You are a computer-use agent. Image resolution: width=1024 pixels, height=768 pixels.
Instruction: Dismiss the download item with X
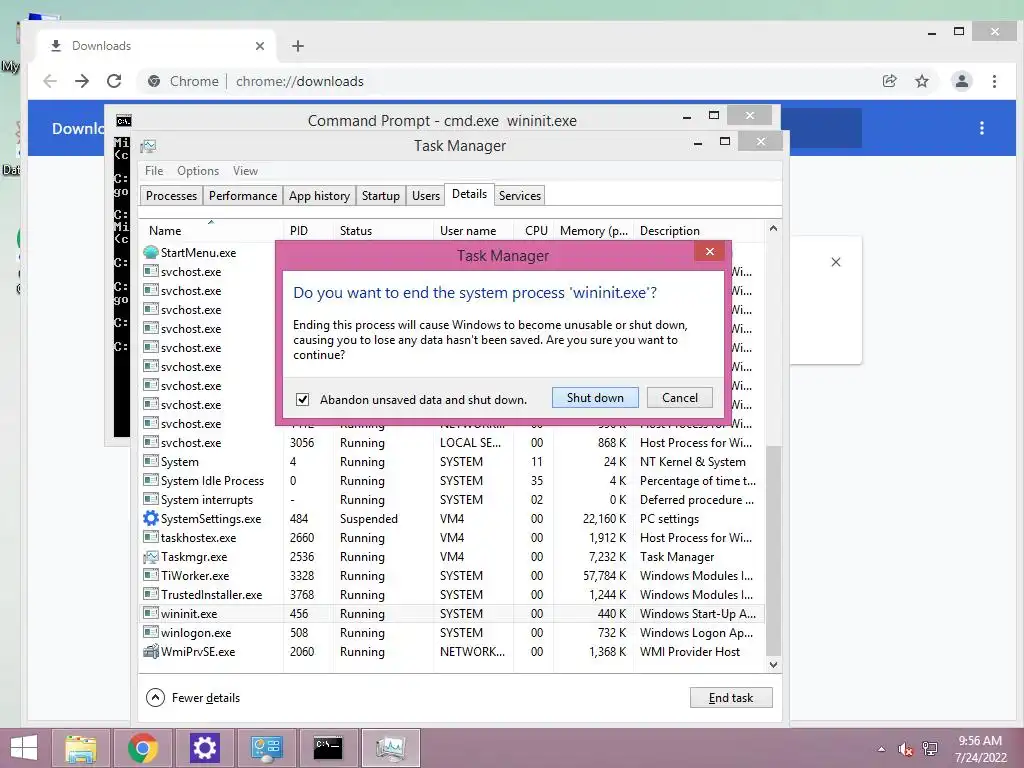click(x=836, y=262)
